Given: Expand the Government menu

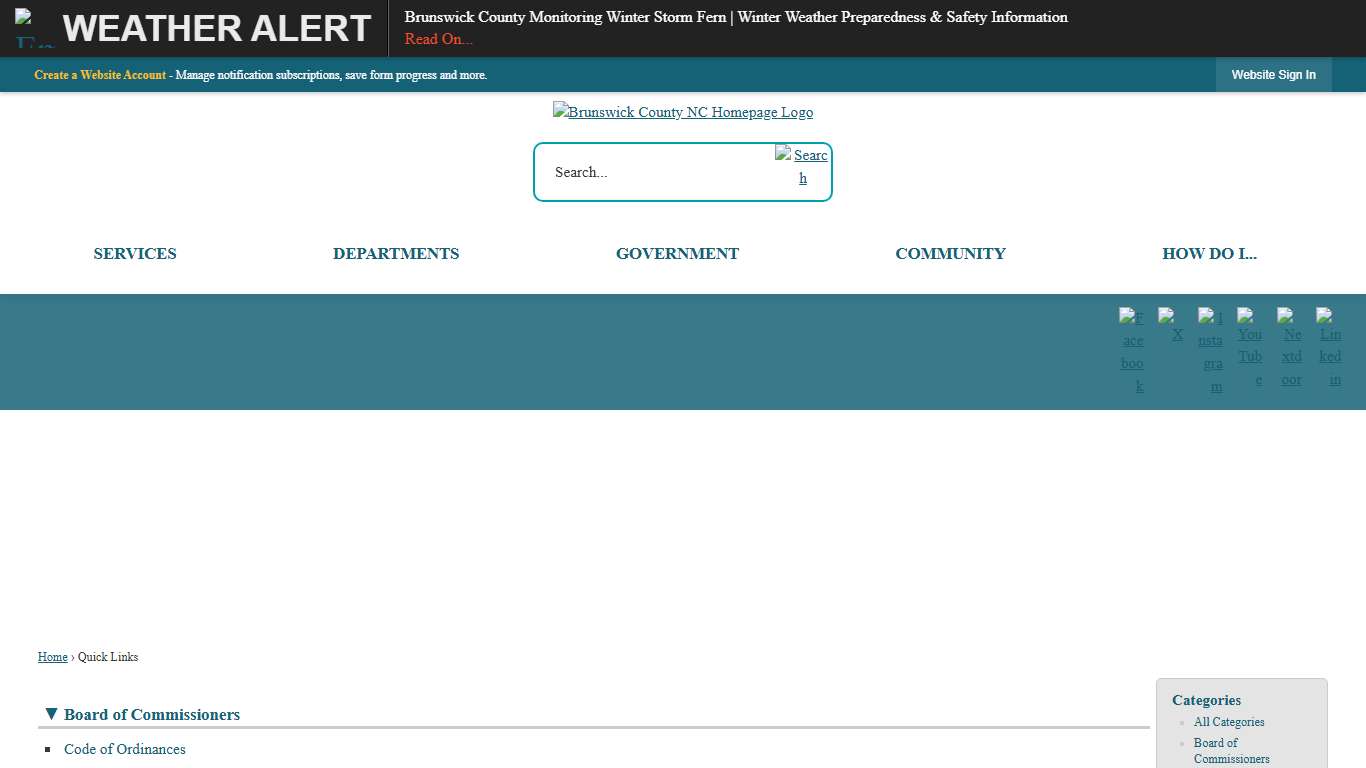Looking at the screenshot, I should [677, 254].
